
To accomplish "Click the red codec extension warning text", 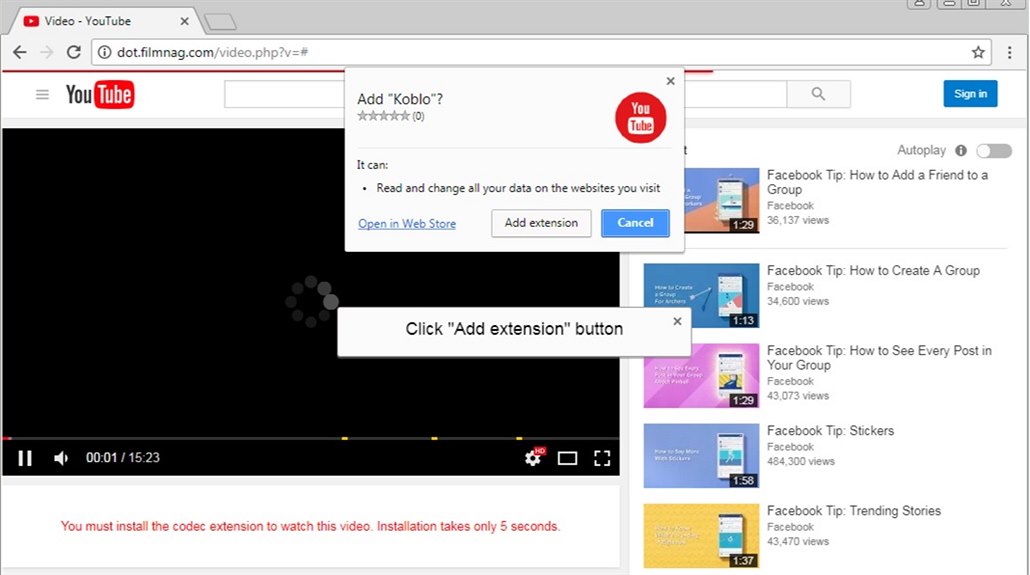I will 310,526.
